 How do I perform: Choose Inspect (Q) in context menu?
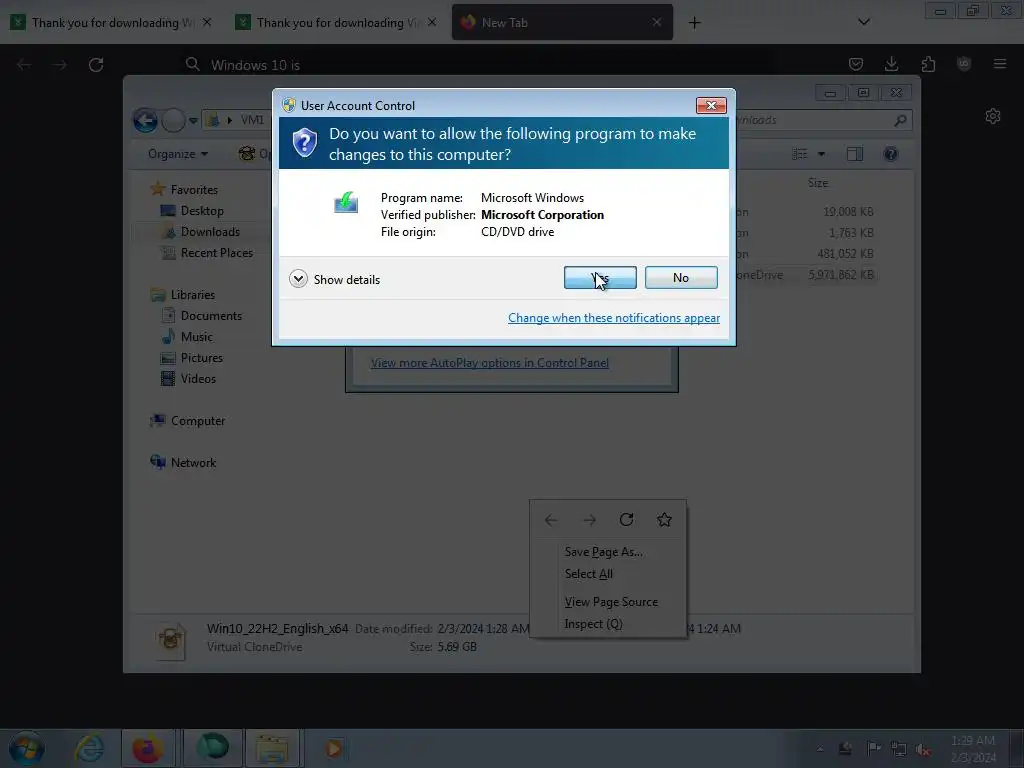coord(593,624)
